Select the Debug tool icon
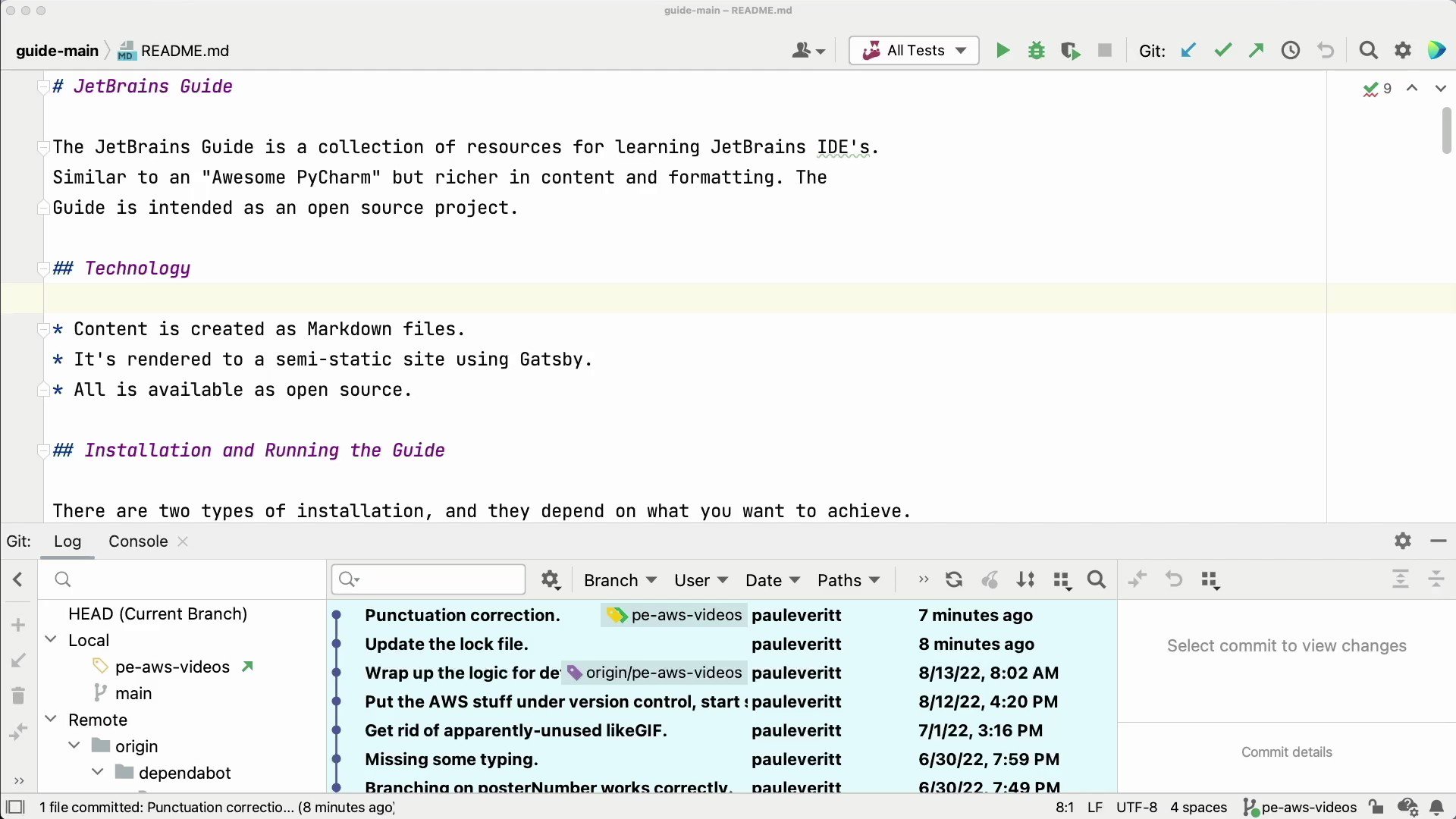Viewport: 1456px width, 819px height. [1037, 50]
